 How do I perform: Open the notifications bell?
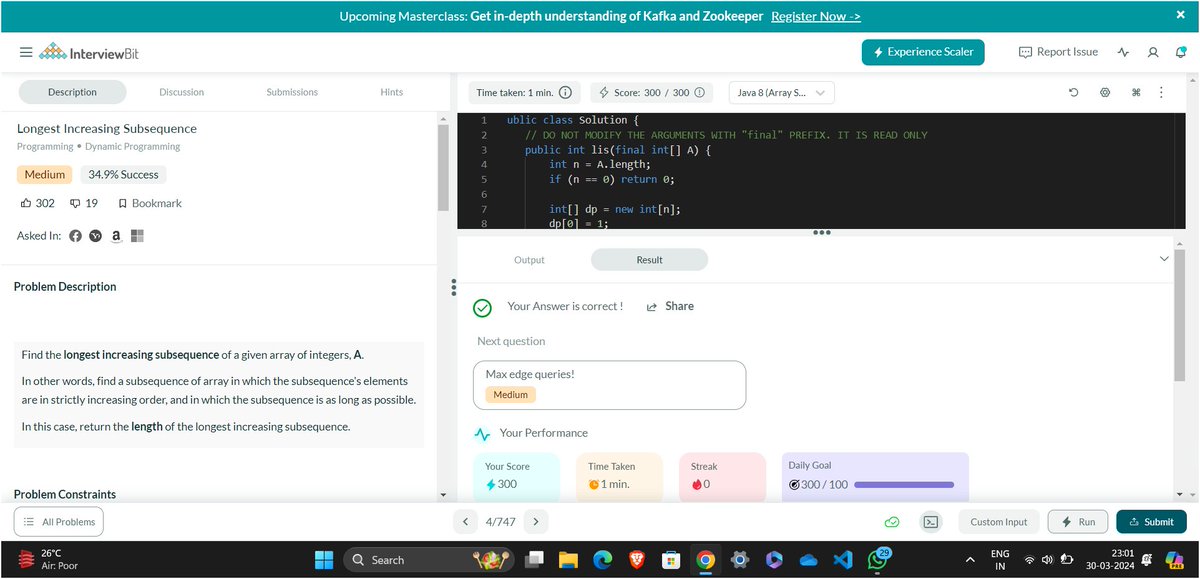click(x=1181, y=52)
